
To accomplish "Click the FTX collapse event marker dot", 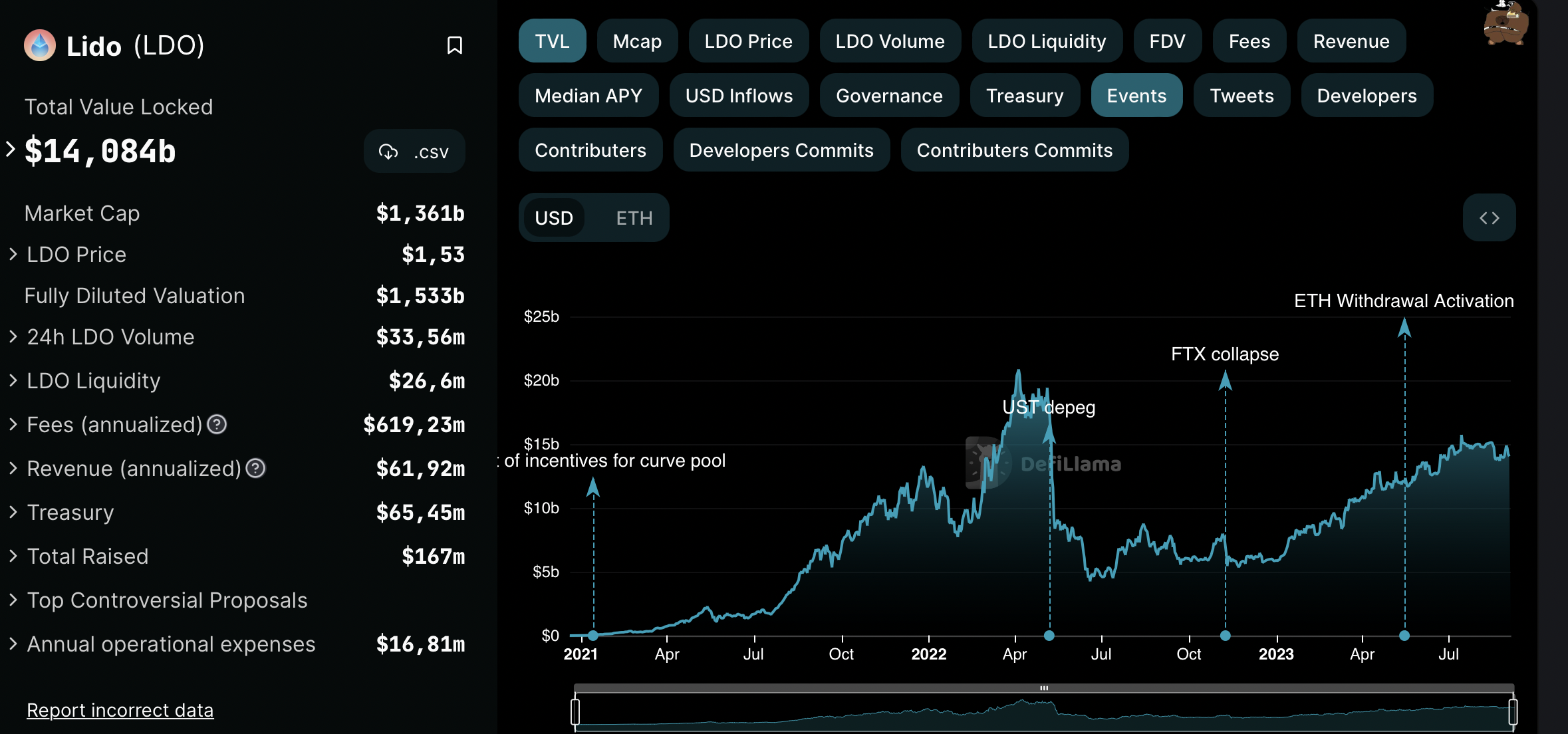I will point(1225,636).
